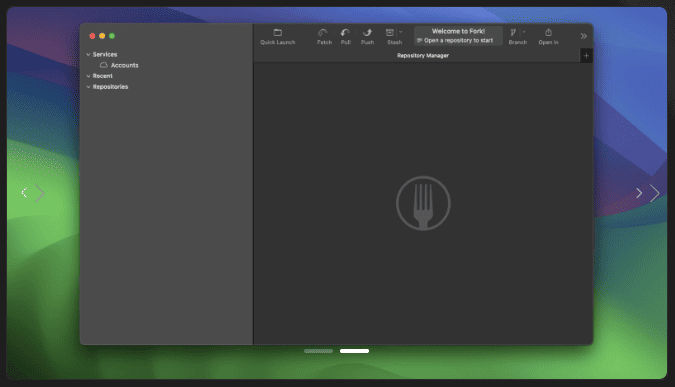The height and width of the screenshot is (387, 675).
Task: Click the green zoom window button
Action: (112, 36)
